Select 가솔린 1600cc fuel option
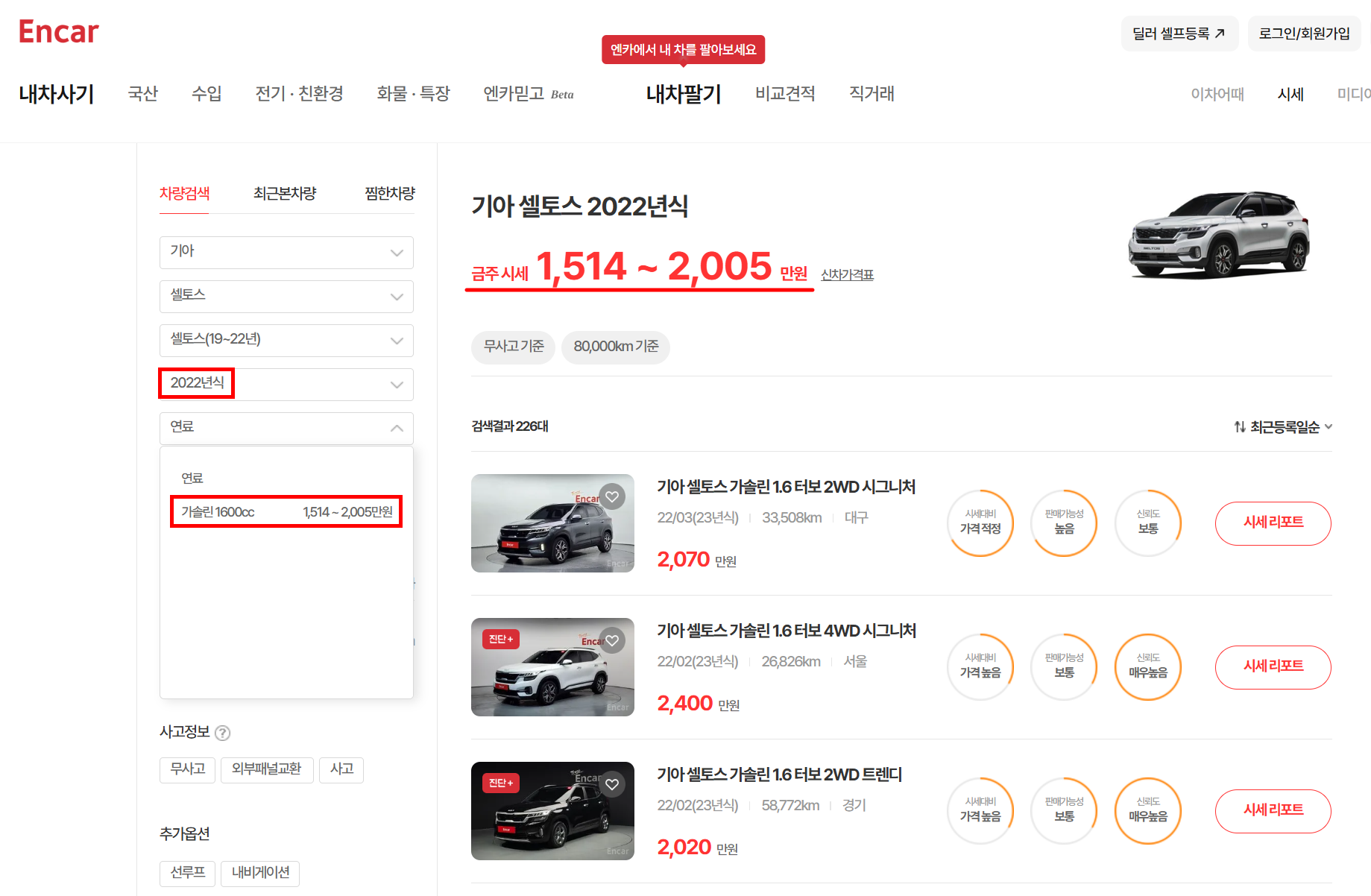Image resolution: width=1371 pixels, height=896 pixels. pyautogui.click(x=286, y=512)
